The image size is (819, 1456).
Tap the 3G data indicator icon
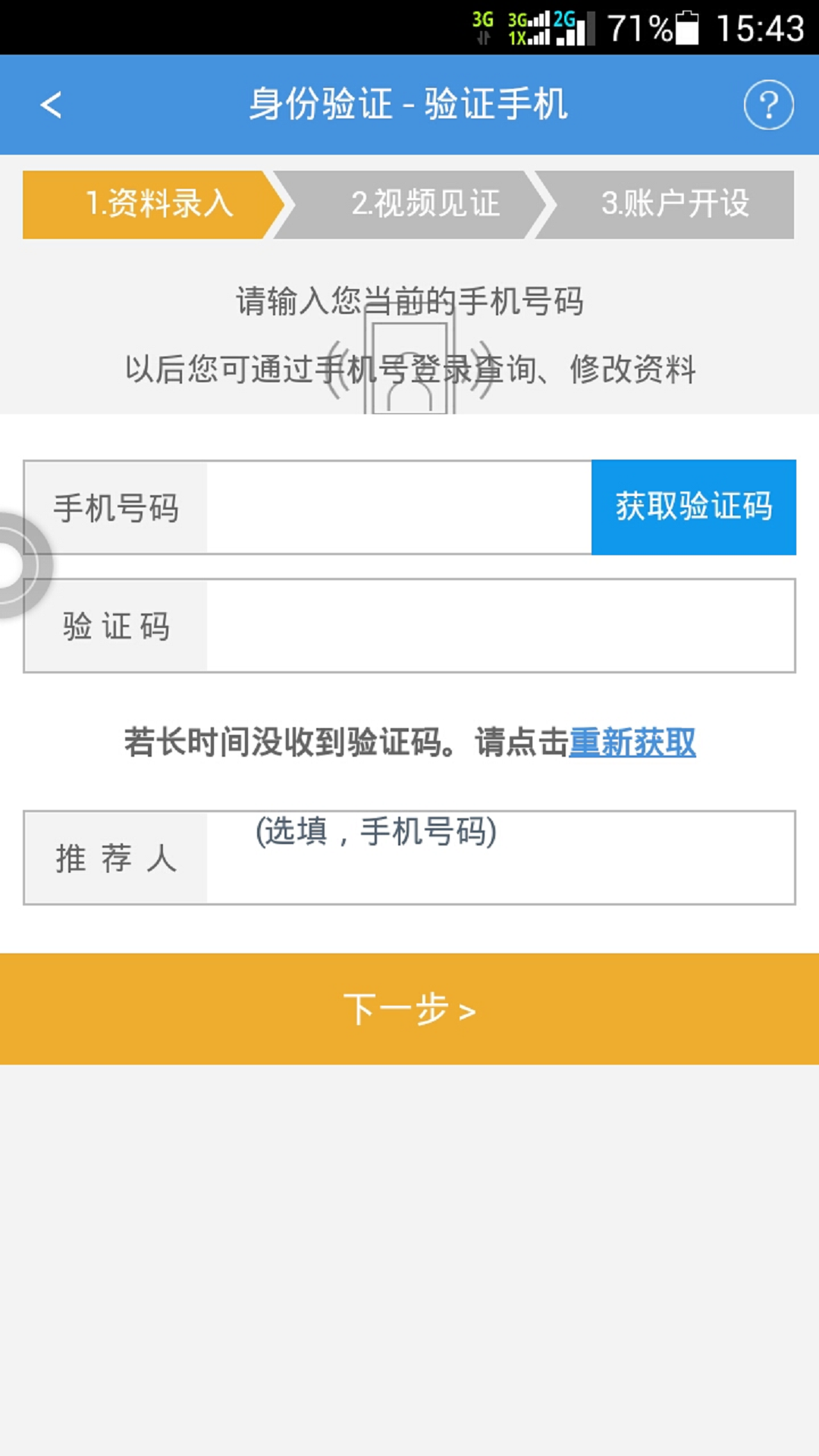[482, 28]
